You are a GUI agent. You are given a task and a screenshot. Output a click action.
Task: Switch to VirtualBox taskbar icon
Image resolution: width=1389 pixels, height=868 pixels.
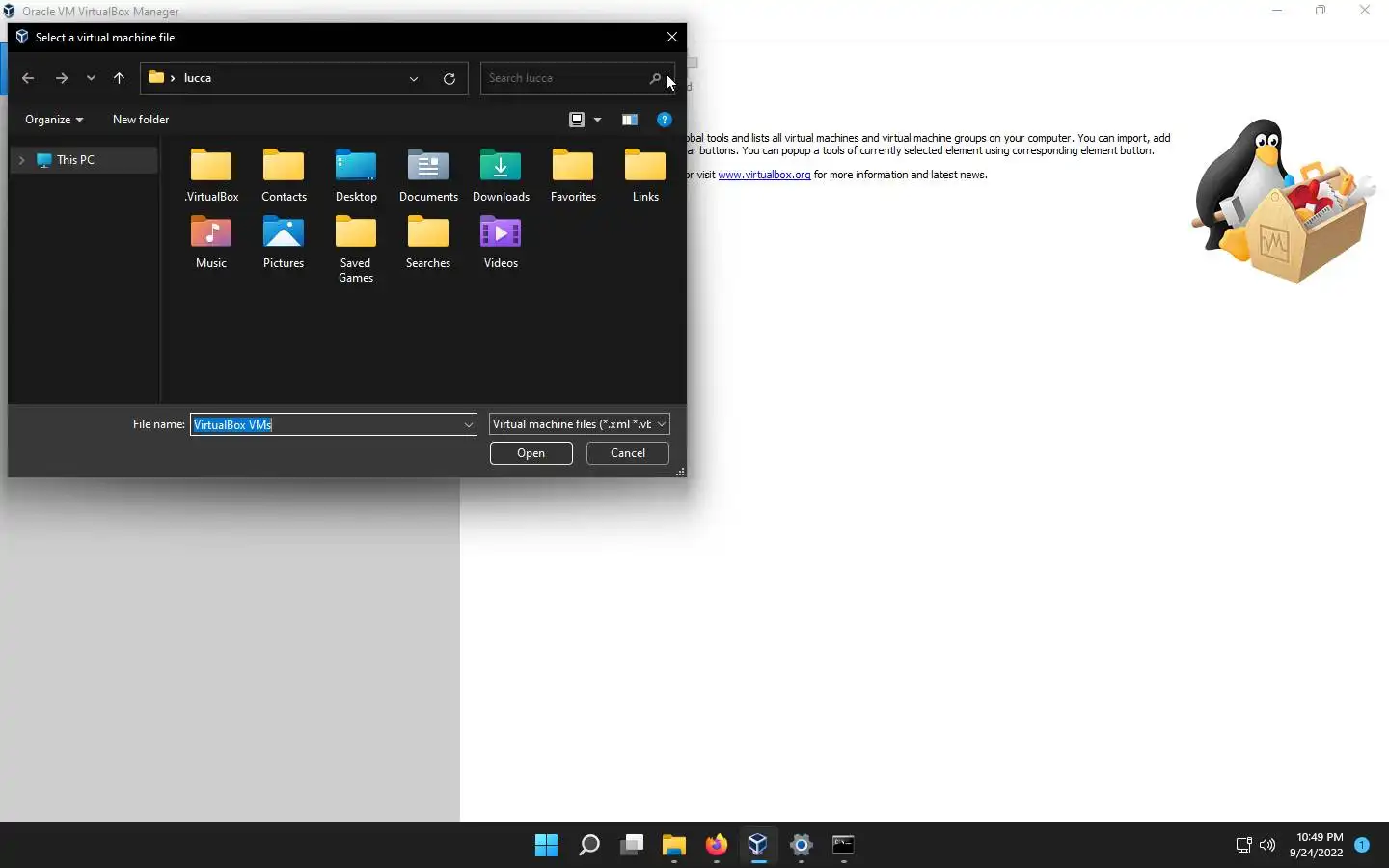coord(758,845)
